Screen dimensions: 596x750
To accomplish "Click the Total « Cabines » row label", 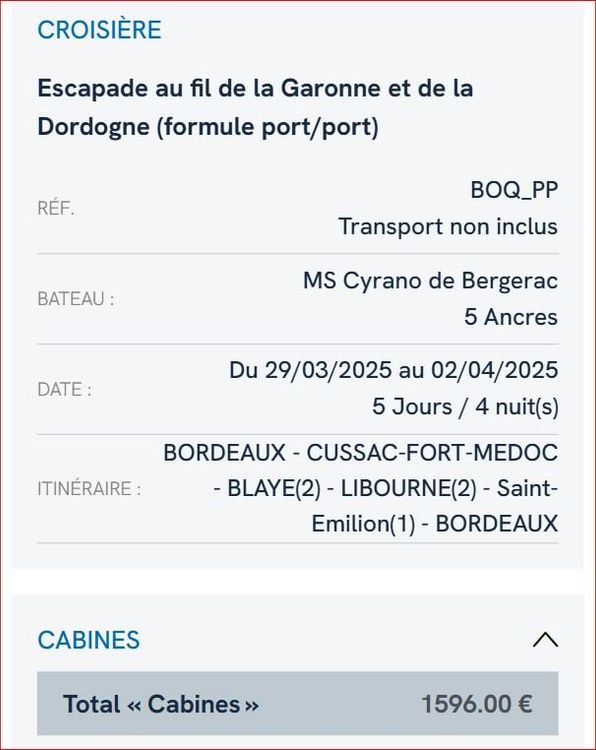I will click(161, 704).
